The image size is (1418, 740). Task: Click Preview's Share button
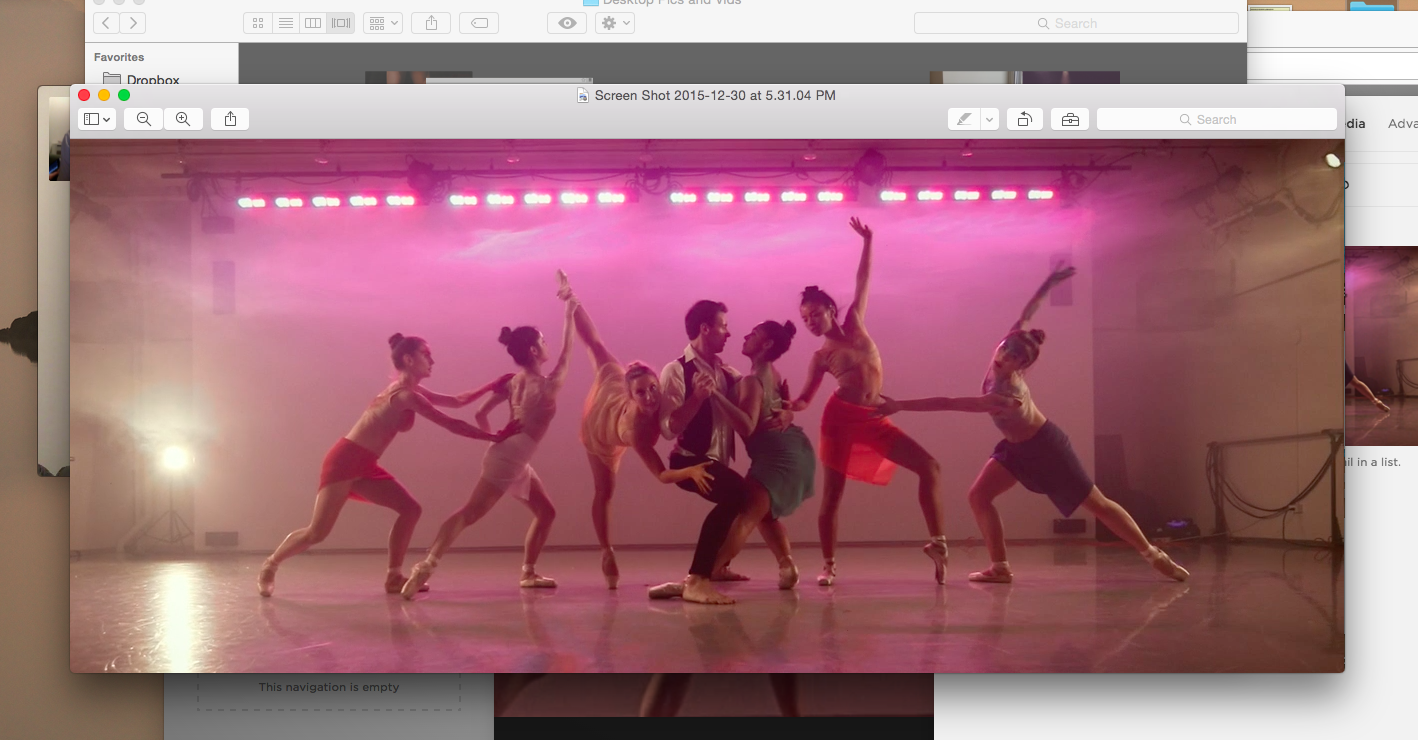[230, 119]
